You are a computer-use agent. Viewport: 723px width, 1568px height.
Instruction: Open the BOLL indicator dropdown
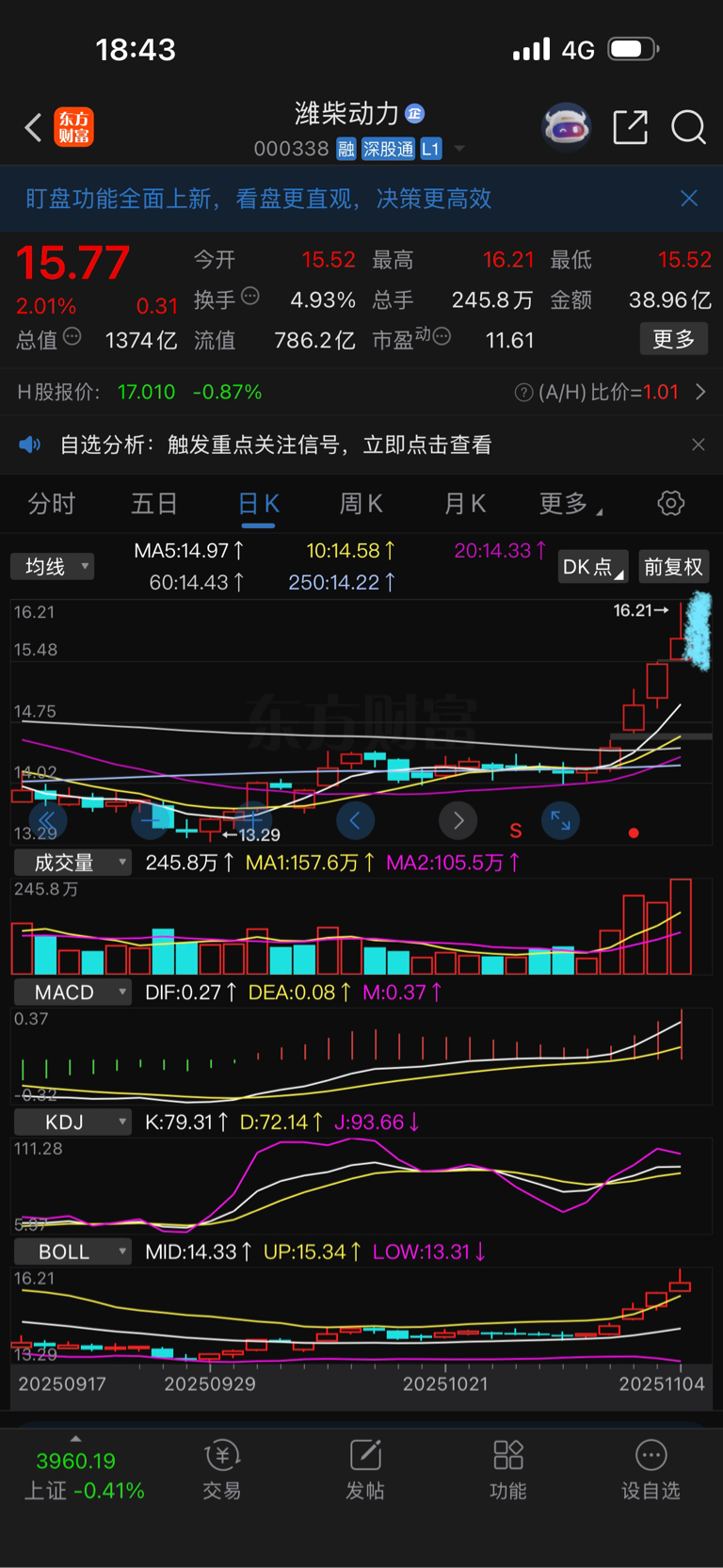(72, 1253)
